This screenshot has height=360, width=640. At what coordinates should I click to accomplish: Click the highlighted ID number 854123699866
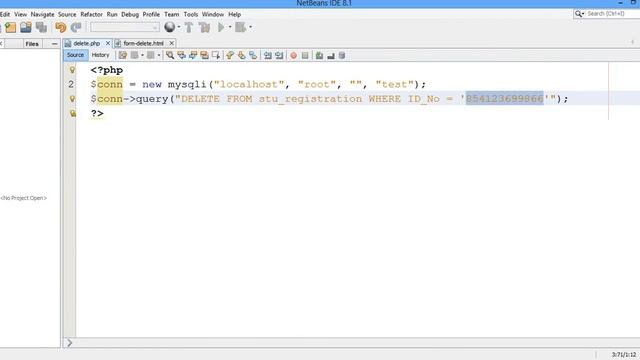(504, 98)
